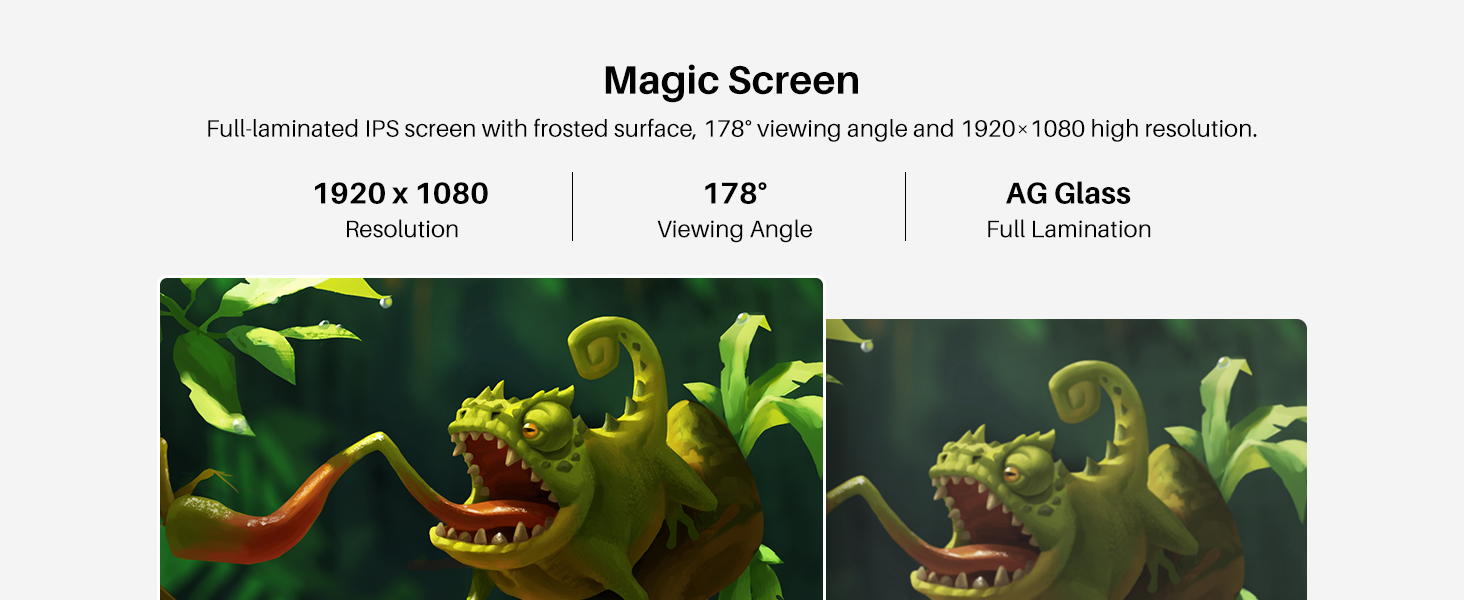The width and height of the screenshot is (1464, 600).
Task: Click the chameleon's eye in right image
Action: pyautogui.click(x=1011, y=473)
